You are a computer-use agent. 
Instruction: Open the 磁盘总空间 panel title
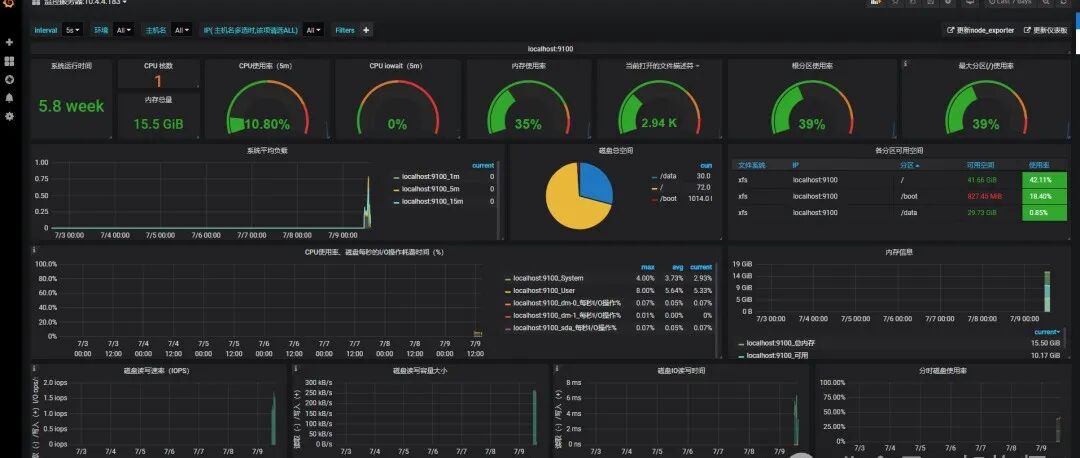pyautogui.click(x=616, y=150)
